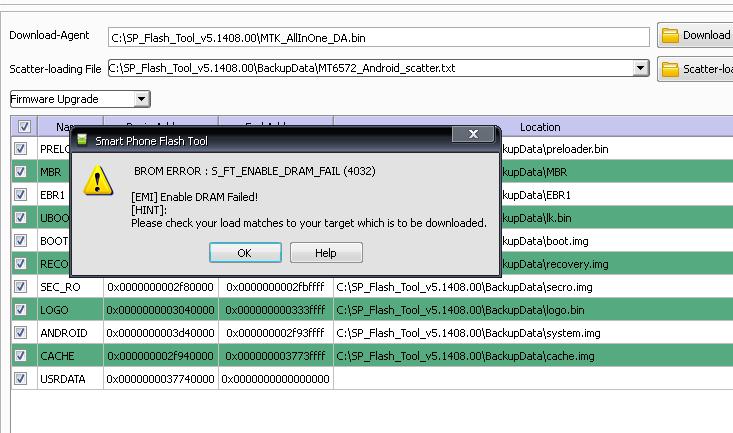
Task: Click the Help button in dialog
Action: [x=325, y=253]
